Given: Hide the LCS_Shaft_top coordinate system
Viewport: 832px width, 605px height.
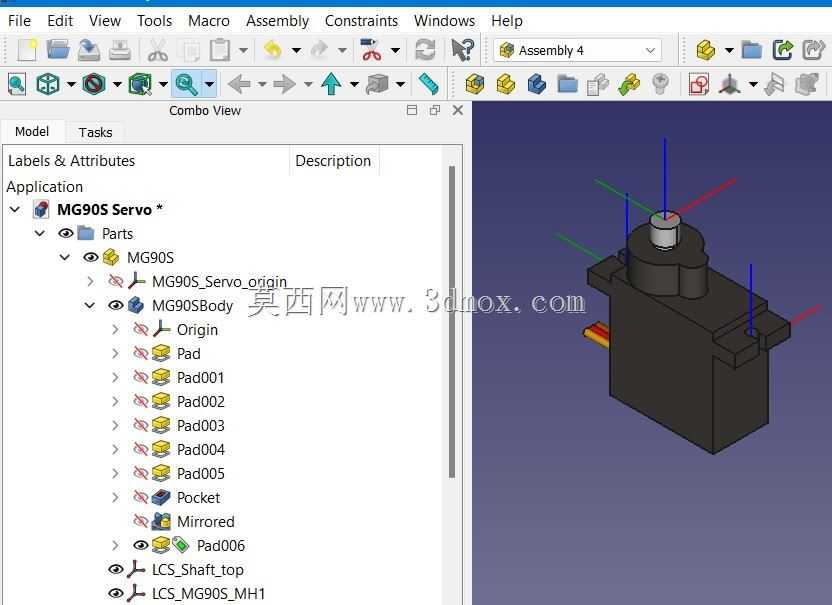Looking at the screenshot, I should pos(116,569).
